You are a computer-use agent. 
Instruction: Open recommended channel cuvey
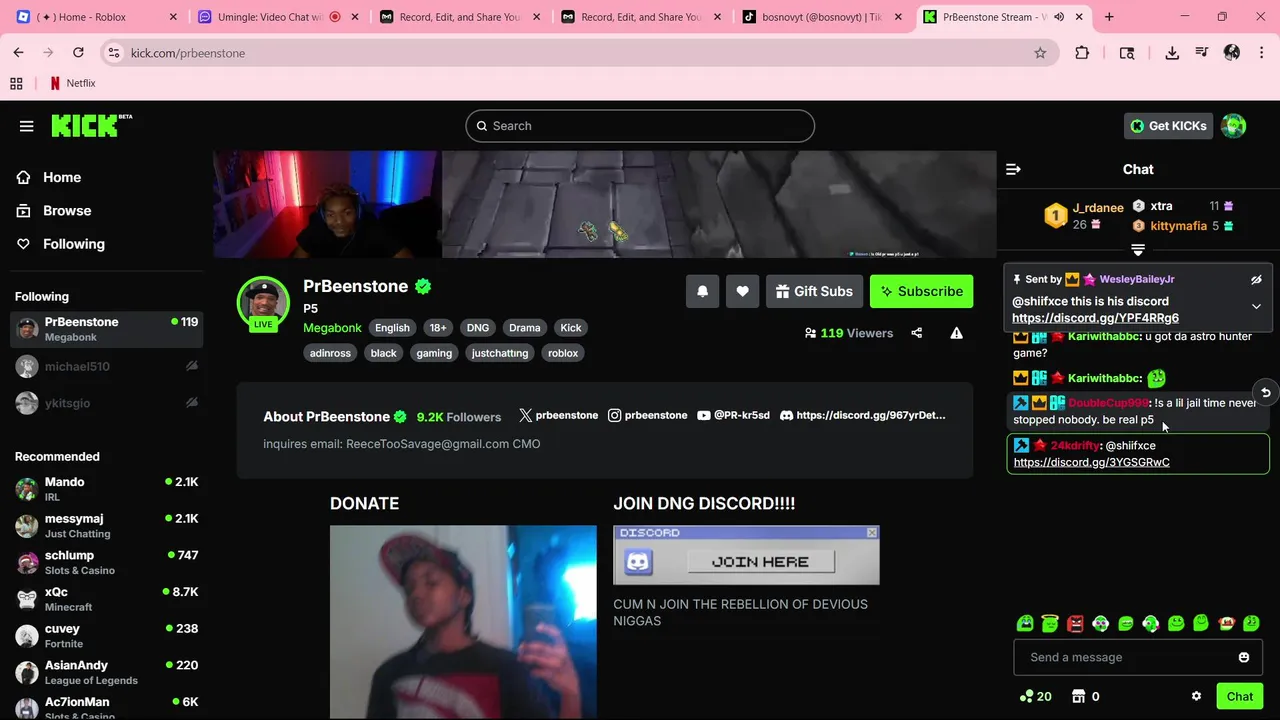coord(107,636)
